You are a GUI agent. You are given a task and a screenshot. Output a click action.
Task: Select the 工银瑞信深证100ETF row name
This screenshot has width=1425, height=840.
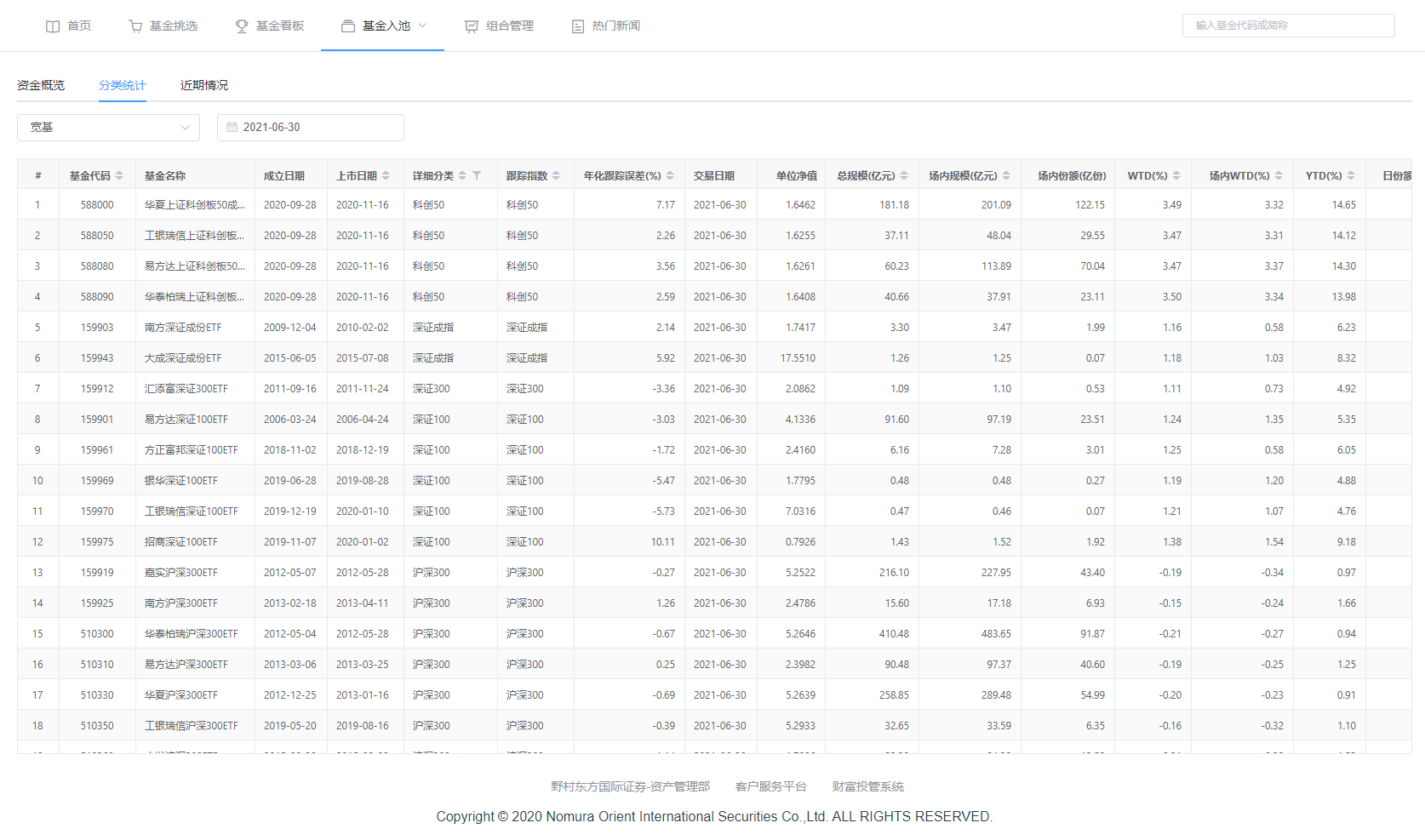click(192, 511)
